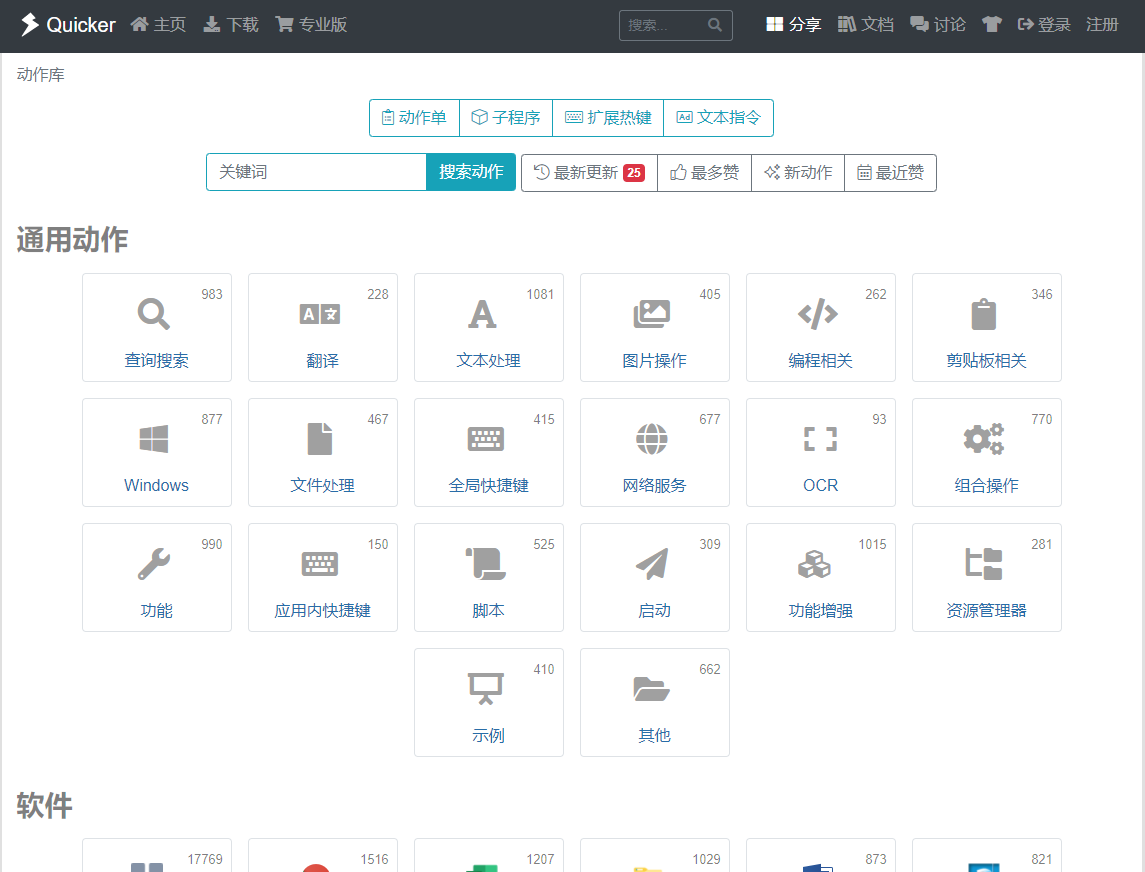Open the 讨论 discussion page
The height and width of the screenshot is (872, 1145).
(938, 25)
